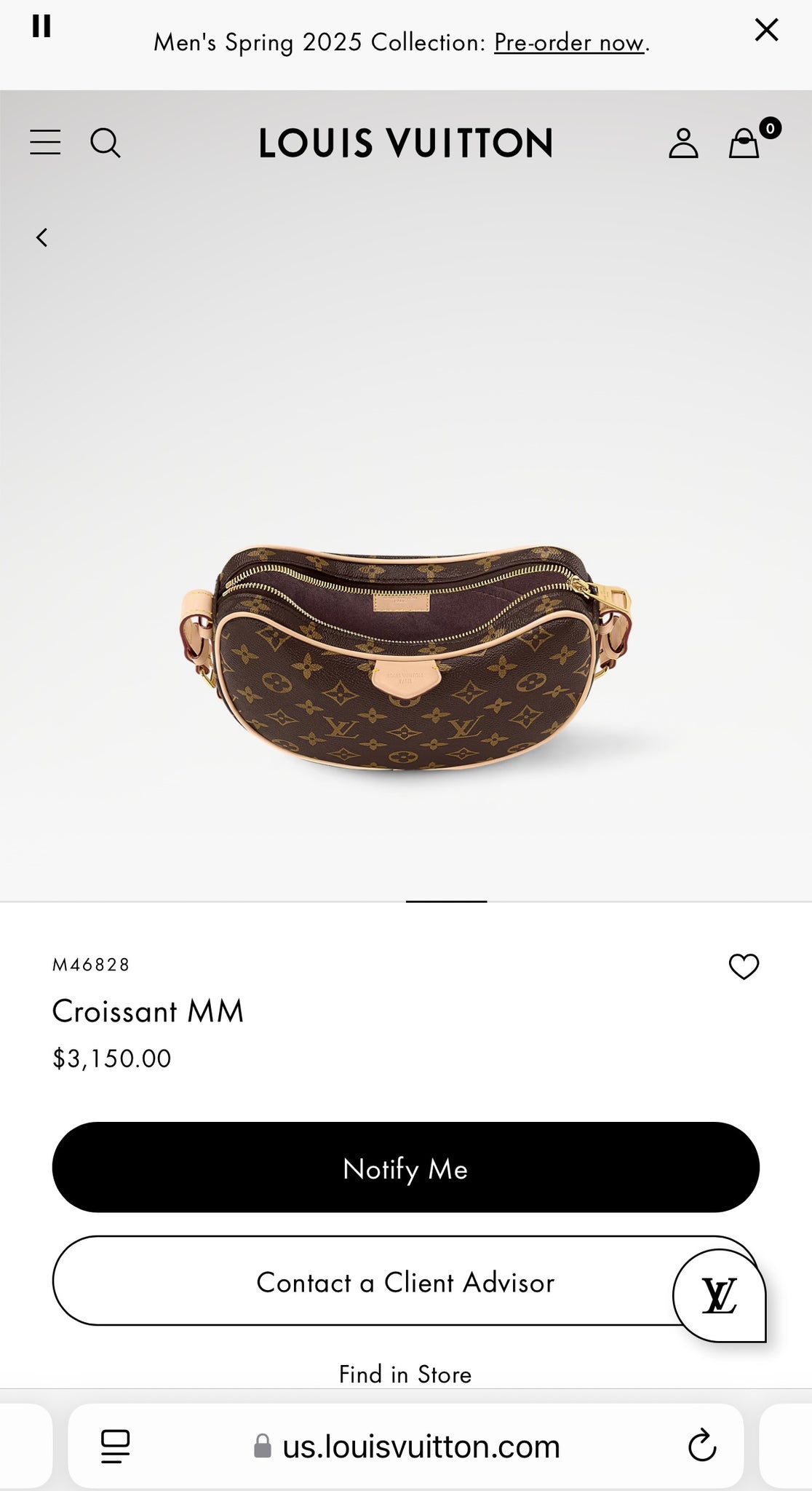Open the hamburger navigation menu
This screenshot has width=812, height=1491.
tap(45, 142)
